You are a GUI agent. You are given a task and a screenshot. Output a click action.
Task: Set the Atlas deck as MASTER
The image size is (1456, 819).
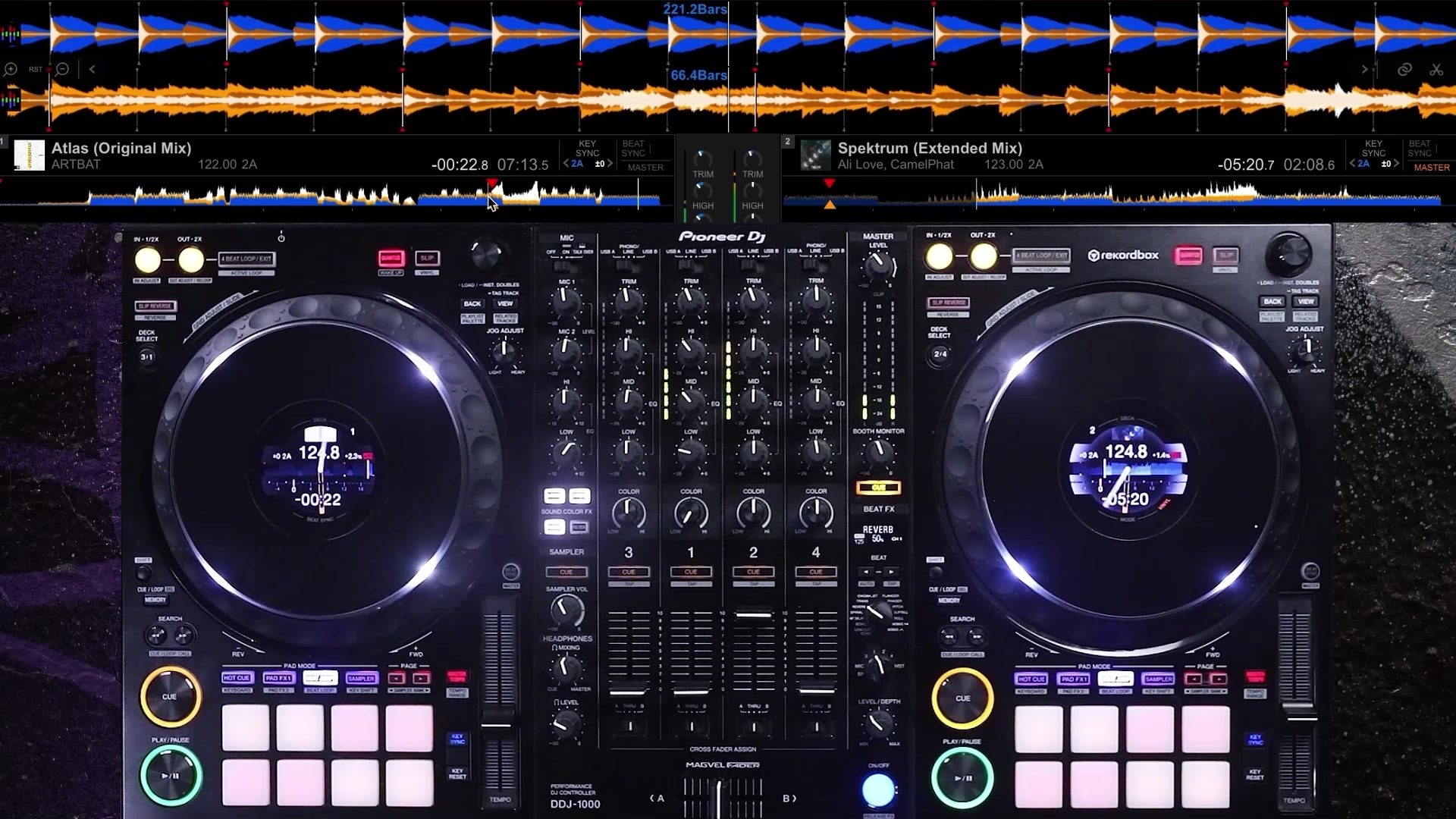pyautogui.click(x=645, y=168)
